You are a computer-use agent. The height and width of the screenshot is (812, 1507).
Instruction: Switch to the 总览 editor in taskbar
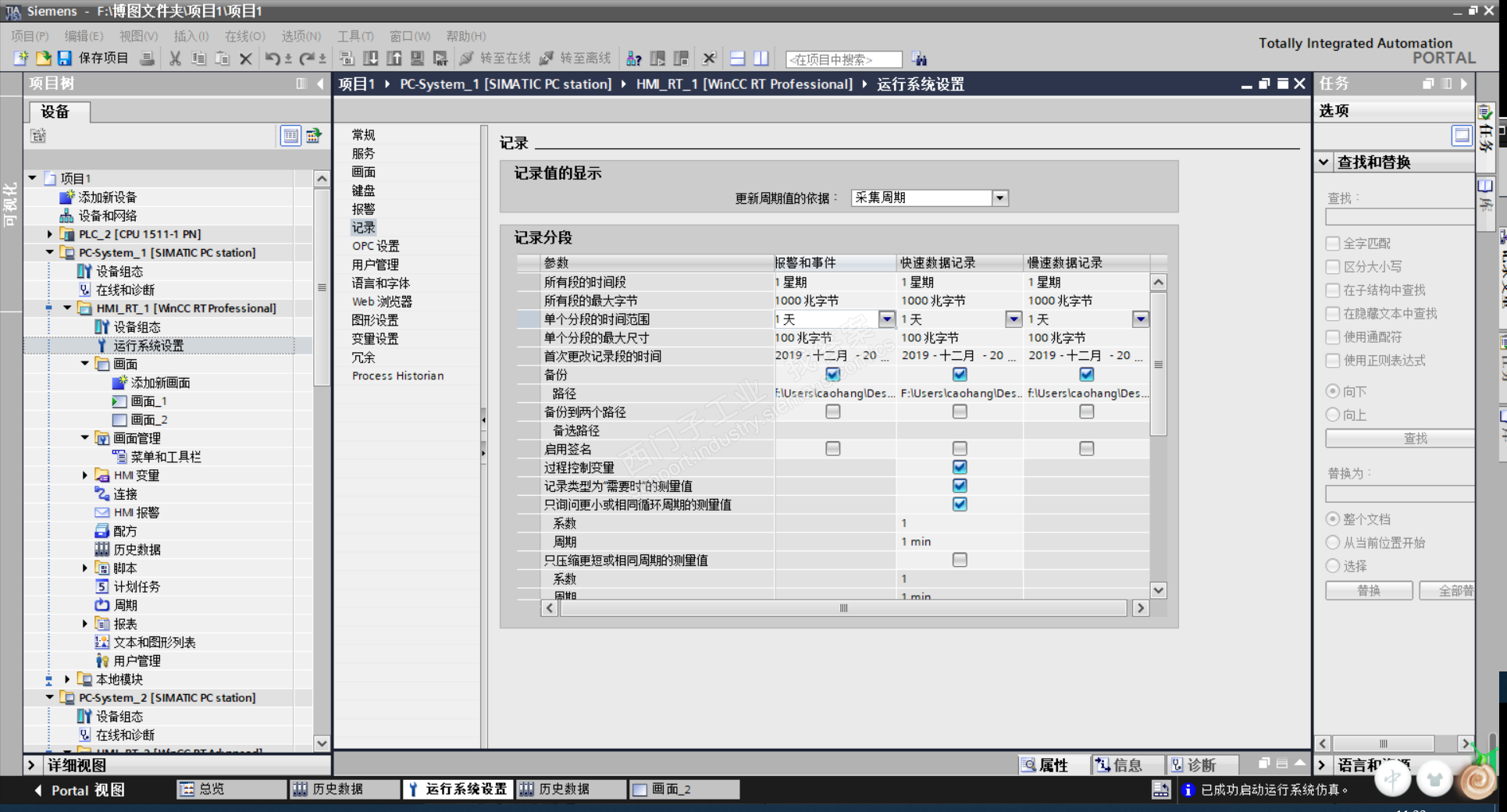click(x=232, y=789)
